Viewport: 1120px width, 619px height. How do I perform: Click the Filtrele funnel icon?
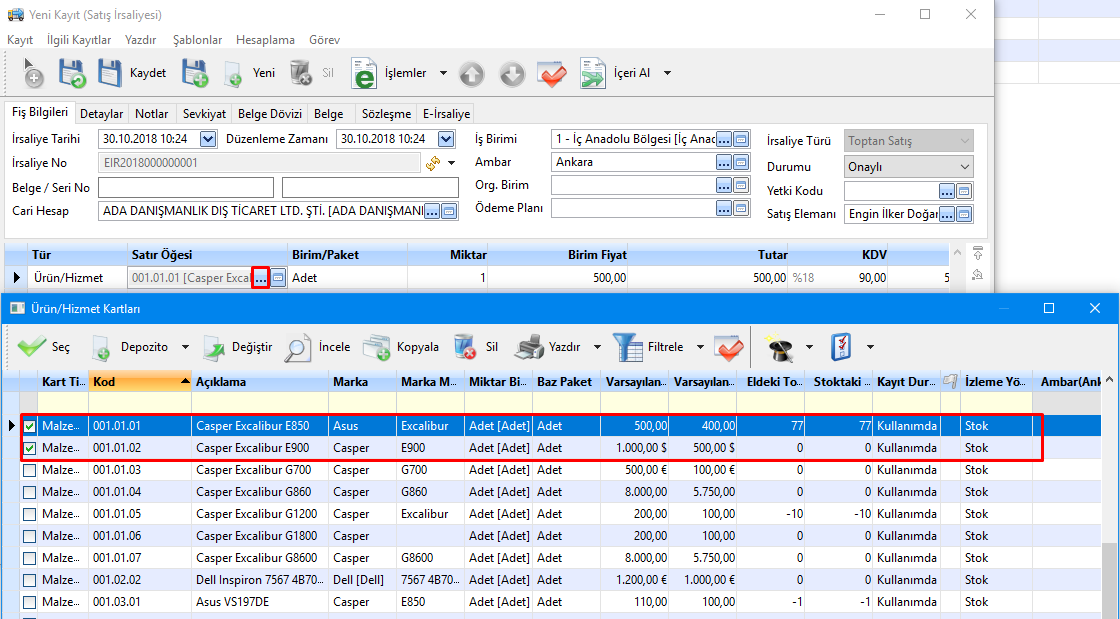(x=629, y=347)
